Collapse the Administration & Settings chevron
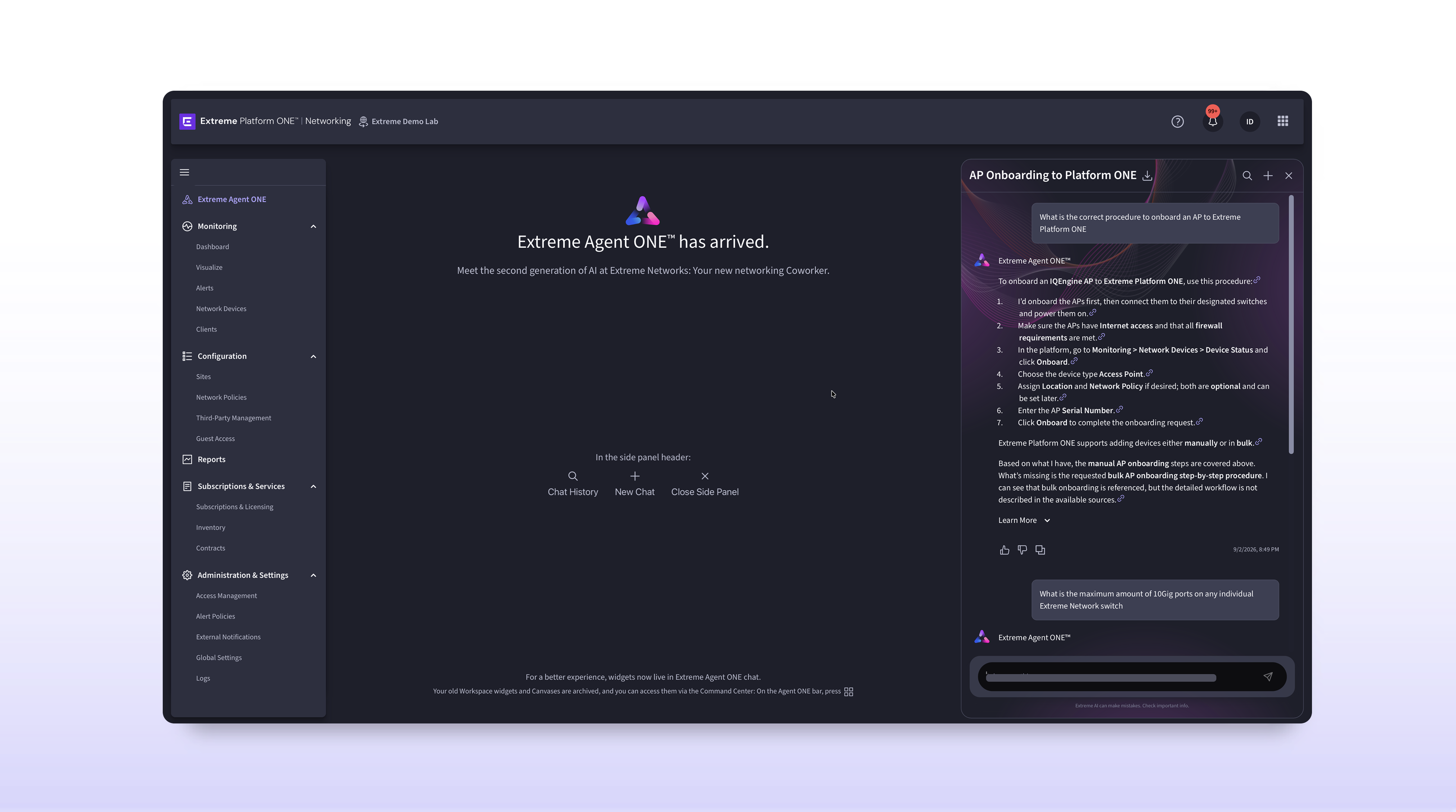 [x=313, y=575]
